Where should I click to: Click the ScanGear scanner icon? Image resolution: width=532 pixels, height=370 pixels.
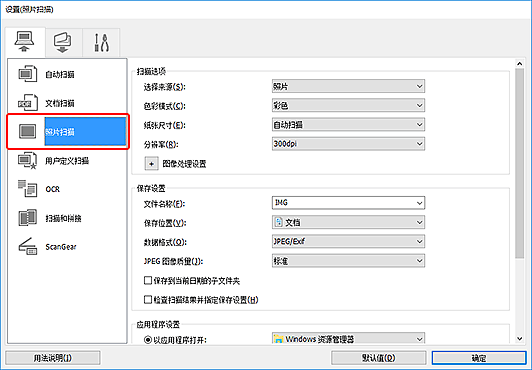[x=27, y=246]
